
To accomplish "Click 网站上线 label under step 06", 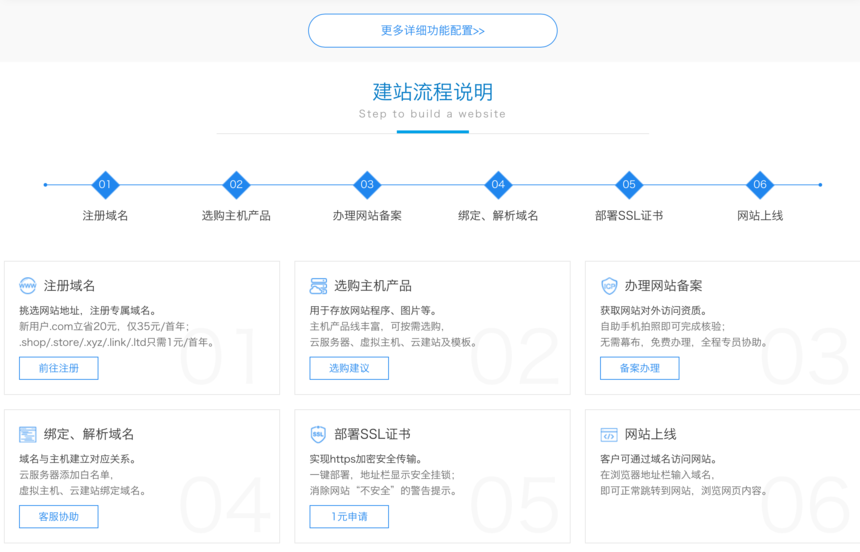I will [760, 216].
